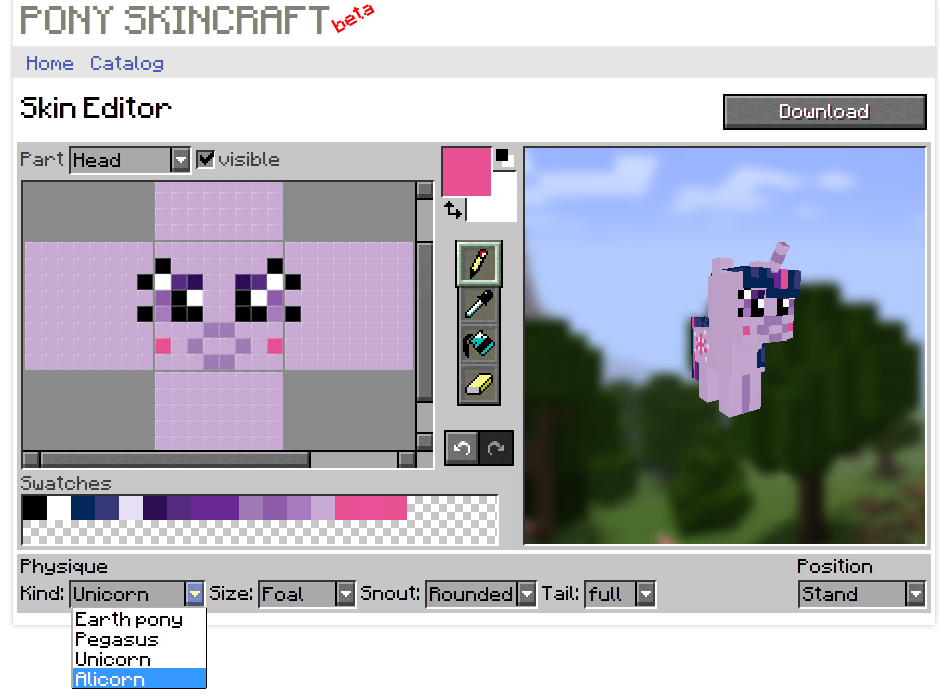The image size is (947, 696).
Task: Select the Eraser tool
Action: [x=478, y=384]
